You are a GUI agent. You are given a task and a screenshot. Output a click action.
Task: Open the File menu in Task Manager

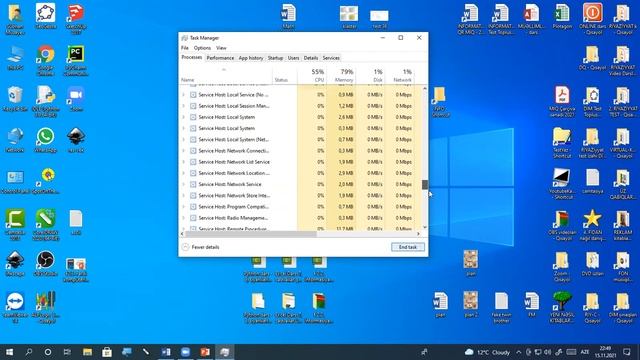pyautogui.click(x=185, y=48)
